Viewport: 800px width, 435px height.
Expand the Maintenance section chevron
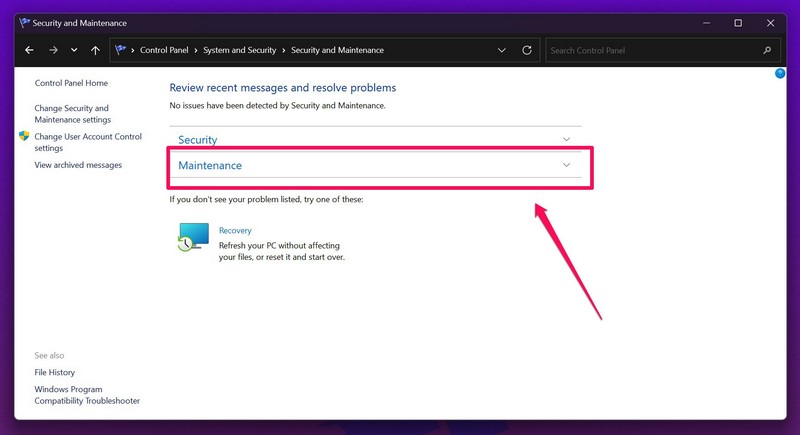point(566,165)
